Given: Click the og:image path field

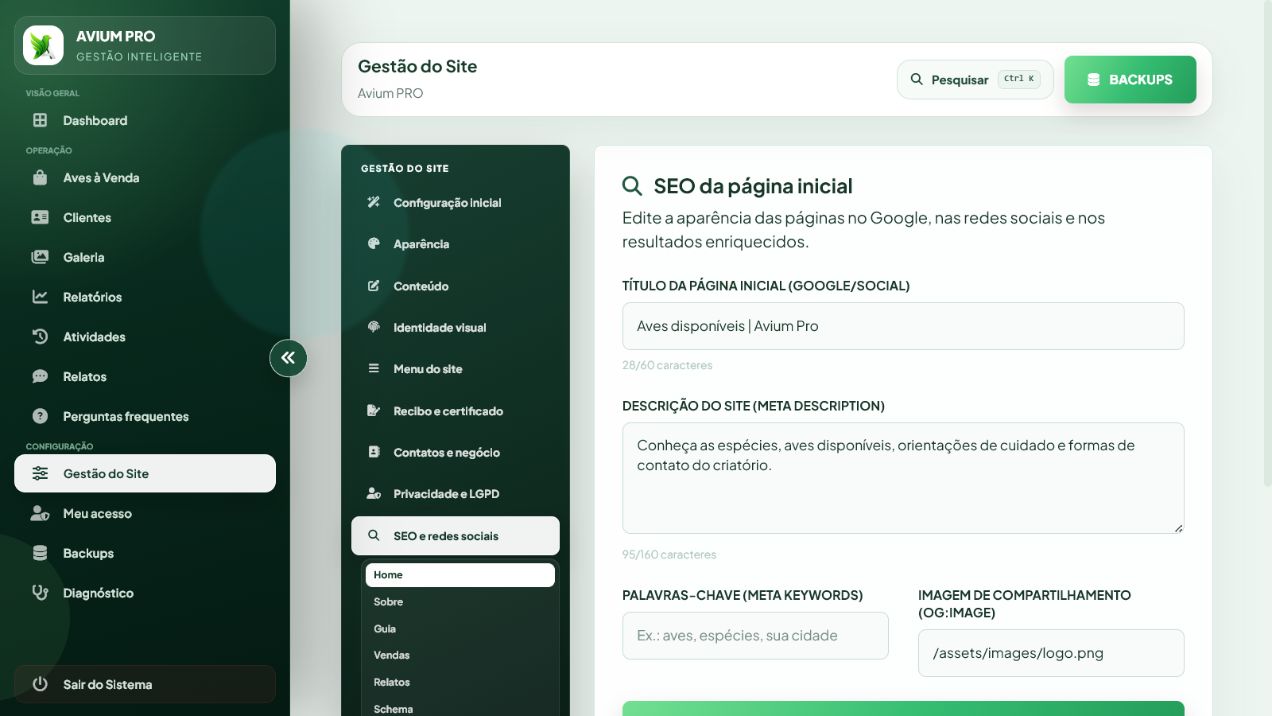Looking at the screenshot, I should click(x=1051, y=653).
